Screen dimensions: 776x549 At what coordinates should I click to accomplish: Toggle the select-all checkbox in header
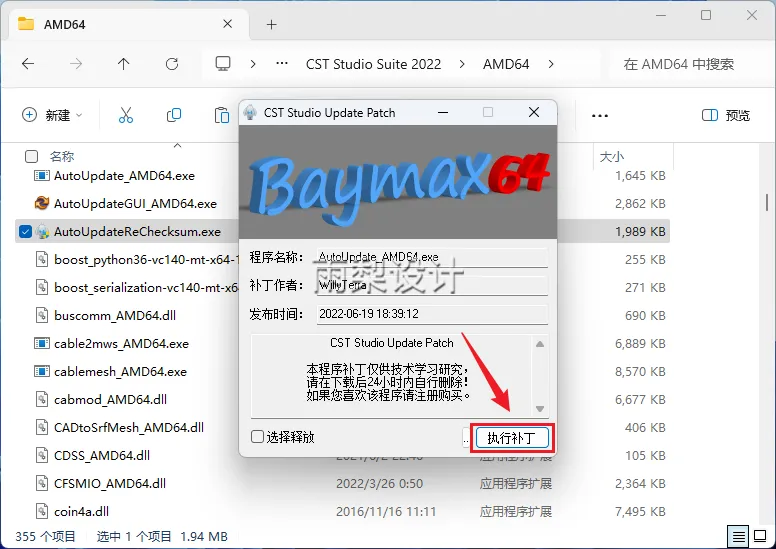[31, 156]
